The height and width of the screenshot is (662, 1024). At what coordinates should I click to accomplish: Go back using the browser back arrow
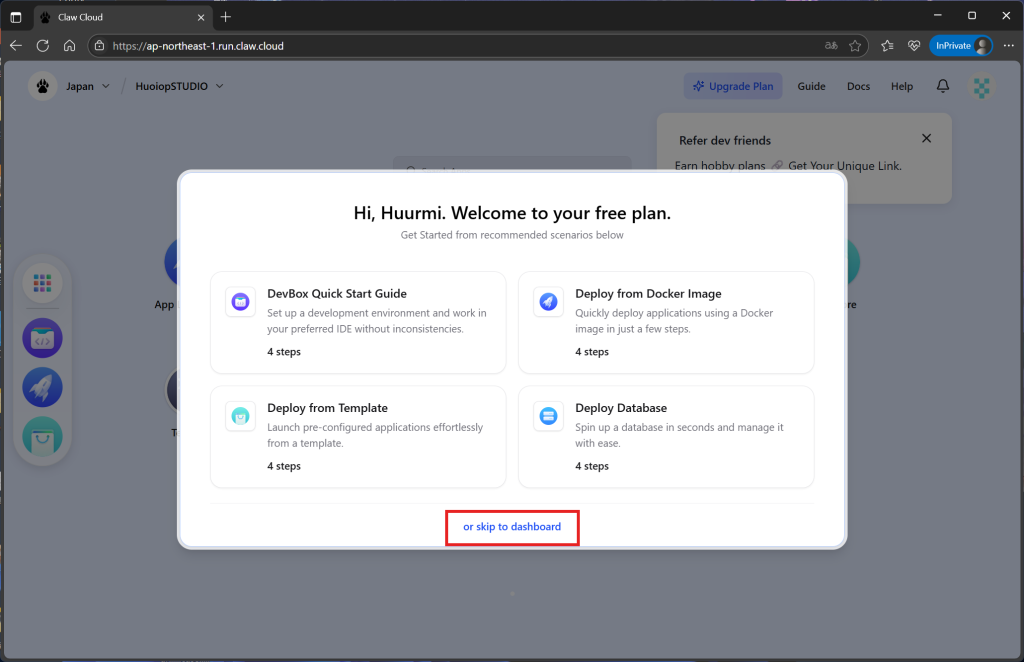click(16, 46)
